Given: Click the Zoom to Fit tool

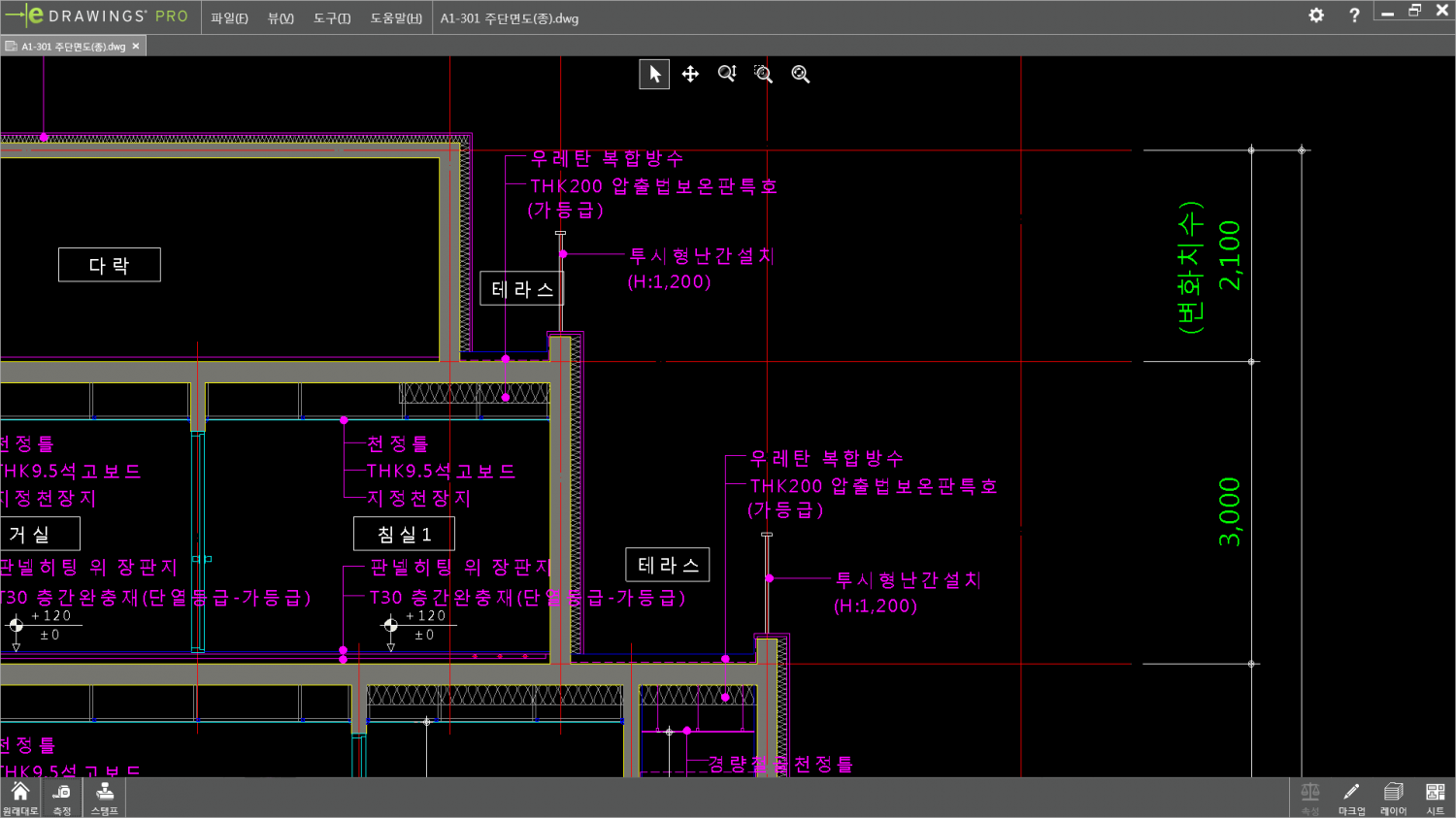Looking at the screenshot, I should coord(801,74).
